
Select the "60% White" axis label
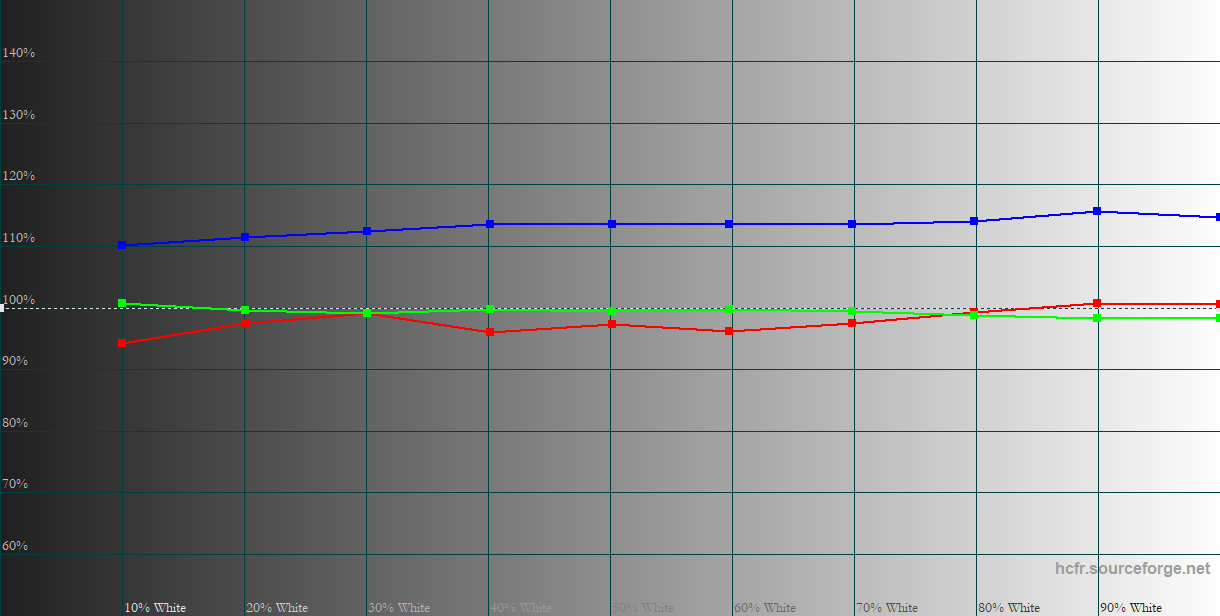pyautogui.click(x=765, y=608)
